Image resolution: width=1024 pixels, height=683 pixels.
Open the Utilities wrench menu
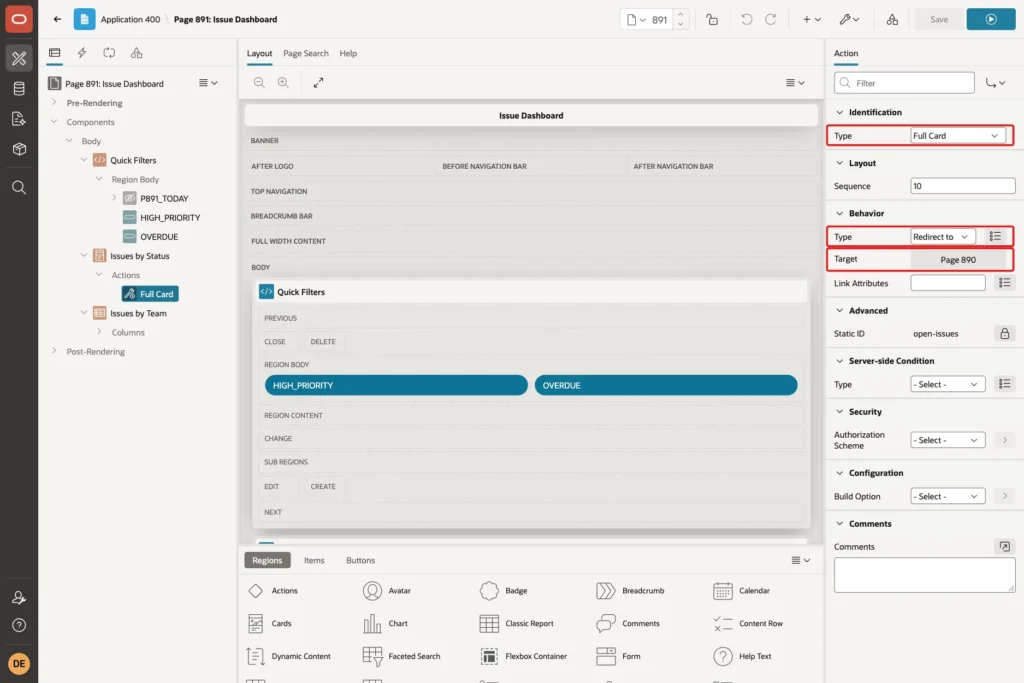(850, 20)
